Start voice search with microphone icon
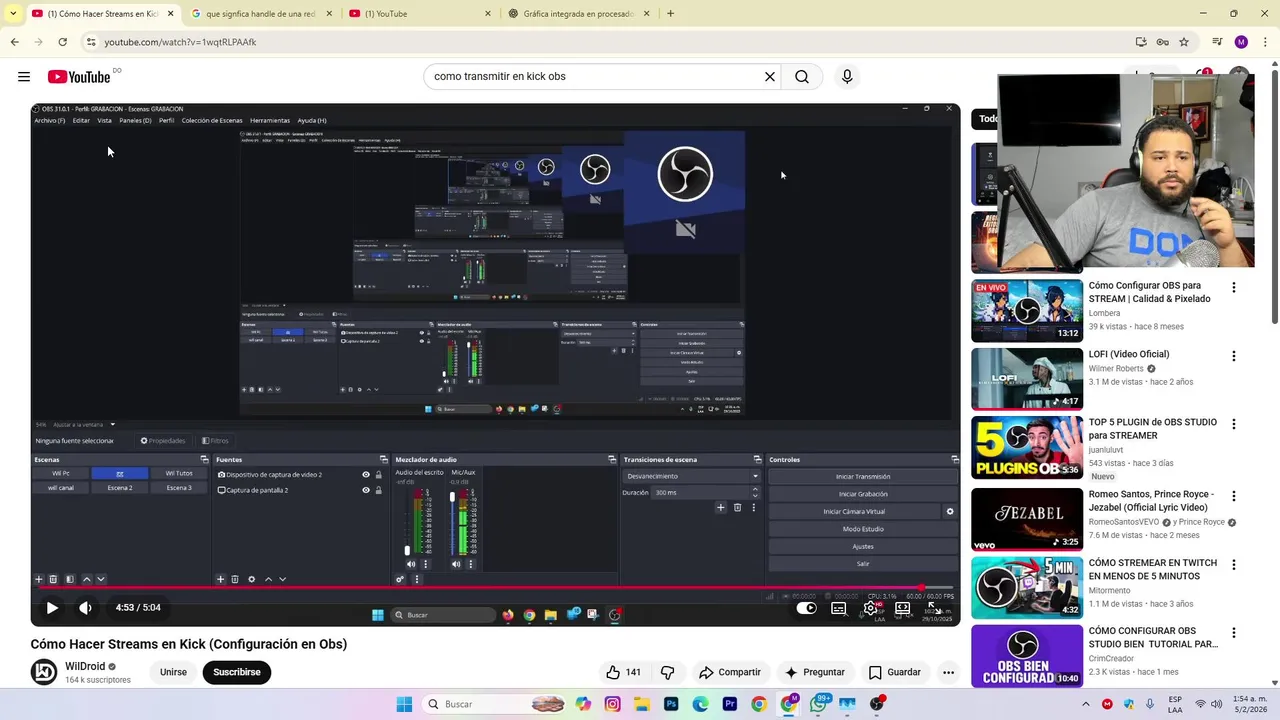The width and height of the screenshot is (1280, 720). 847,77
